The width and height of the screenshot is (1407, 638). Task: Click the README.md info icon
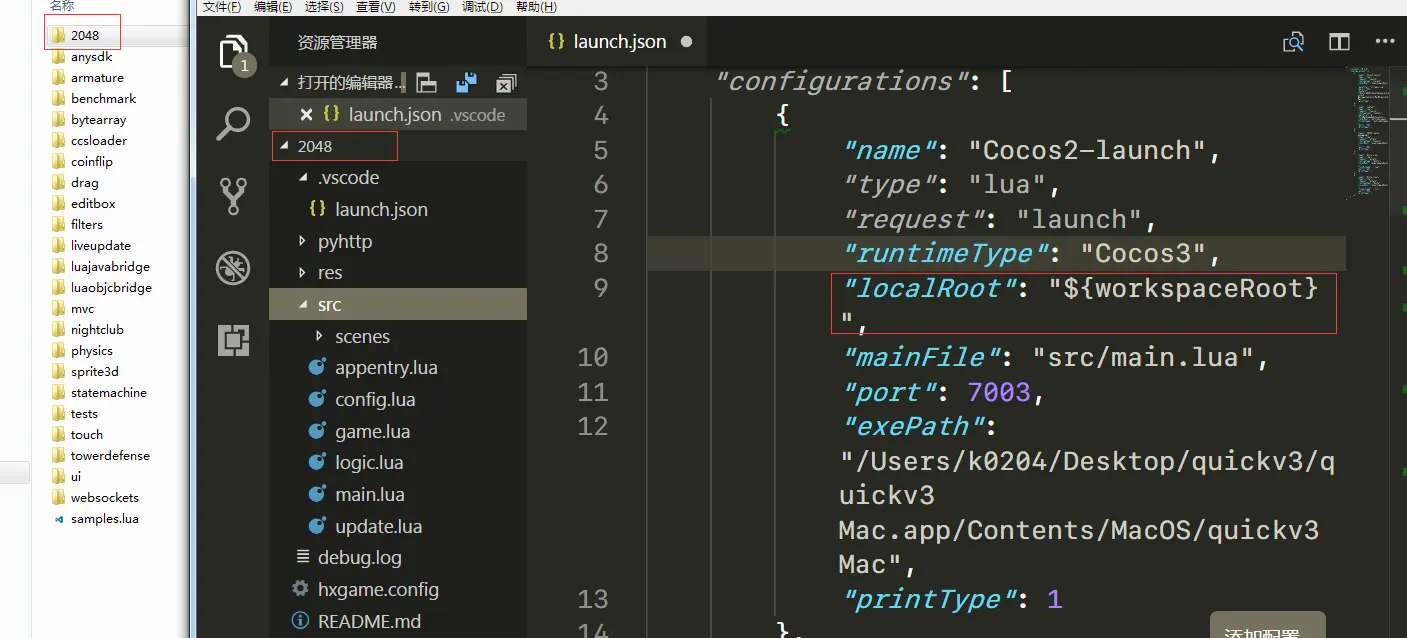[299, 621]
